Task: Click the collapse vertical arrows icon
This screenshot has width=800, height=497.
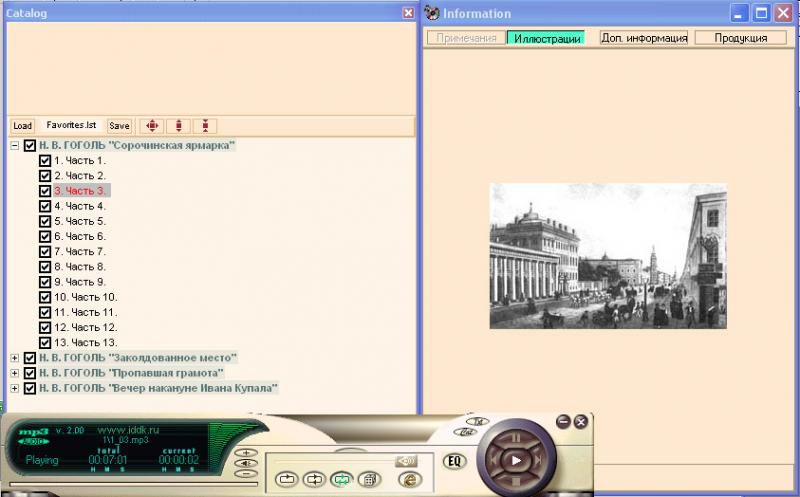Action: [204, 126]
